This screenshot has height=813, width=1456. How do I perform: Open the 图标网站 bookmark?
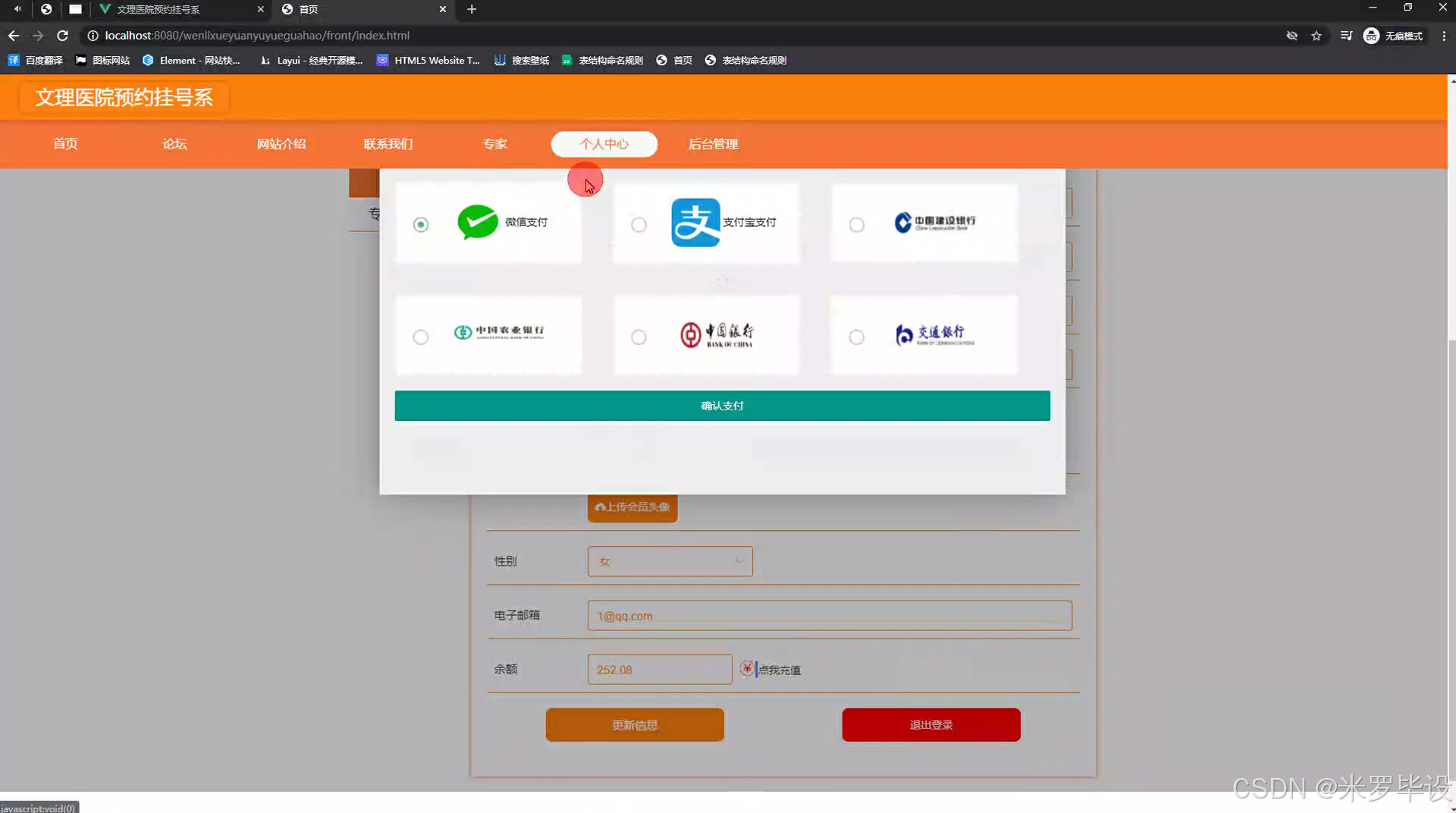[x=102, y=60]
